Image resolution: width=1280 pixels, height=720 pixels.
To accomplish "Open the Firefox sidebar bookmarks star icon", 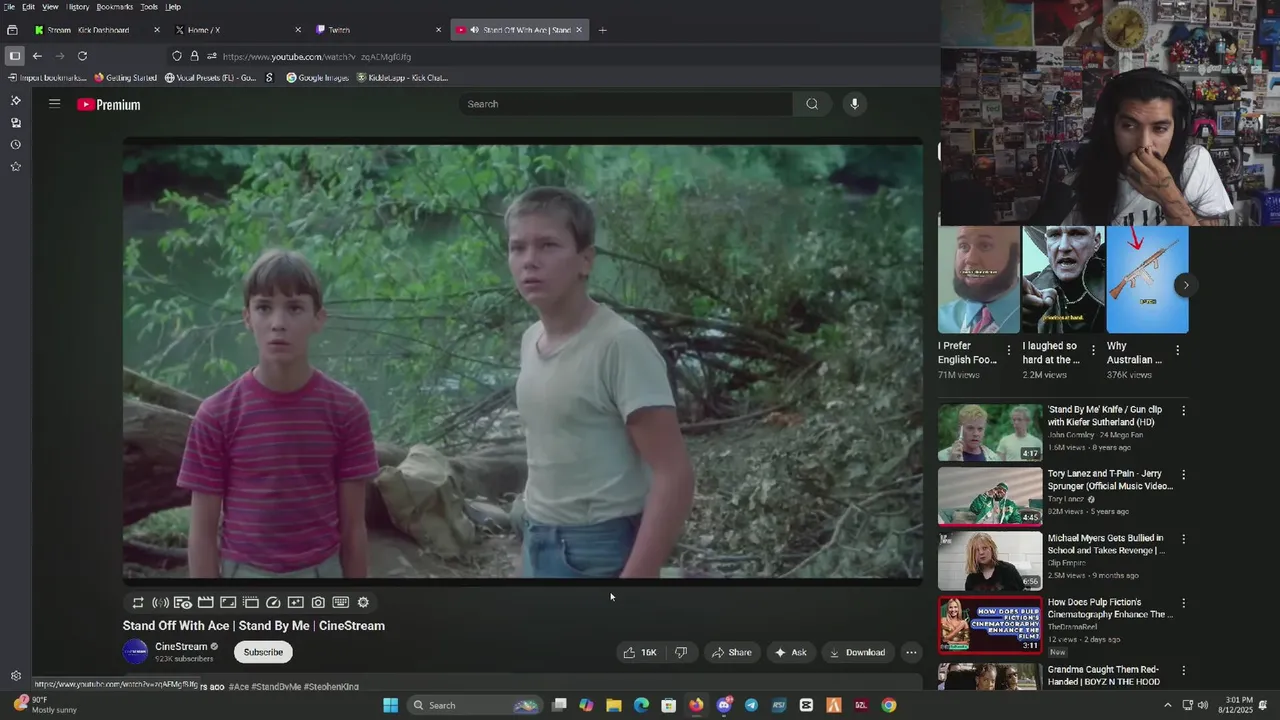I will click(x=15, y=167).
